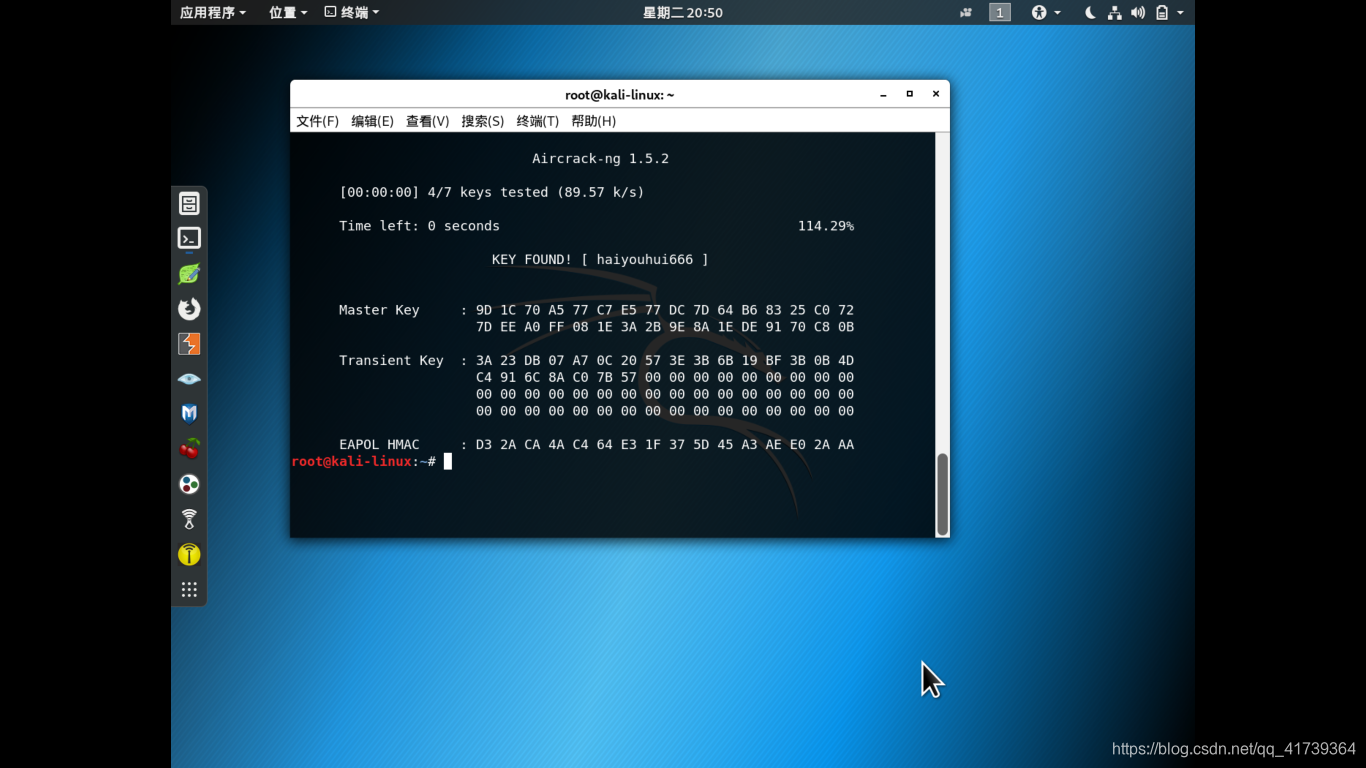Image resolution: width=1366 pixels, height=768 pixels.
Task: Minimize the terminal window
Action: click(x=883, y=95)
